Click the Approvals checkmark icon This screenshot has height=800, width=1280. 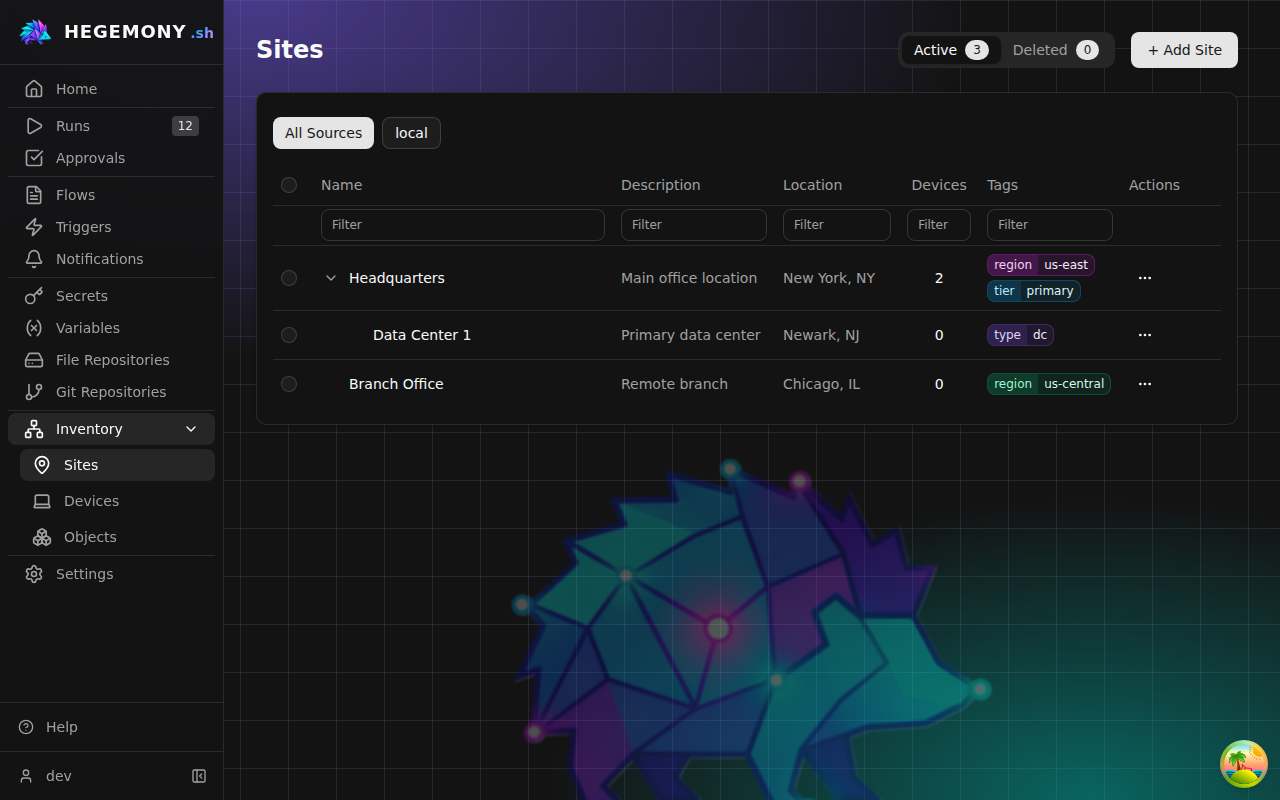click(x=34, y=158)
